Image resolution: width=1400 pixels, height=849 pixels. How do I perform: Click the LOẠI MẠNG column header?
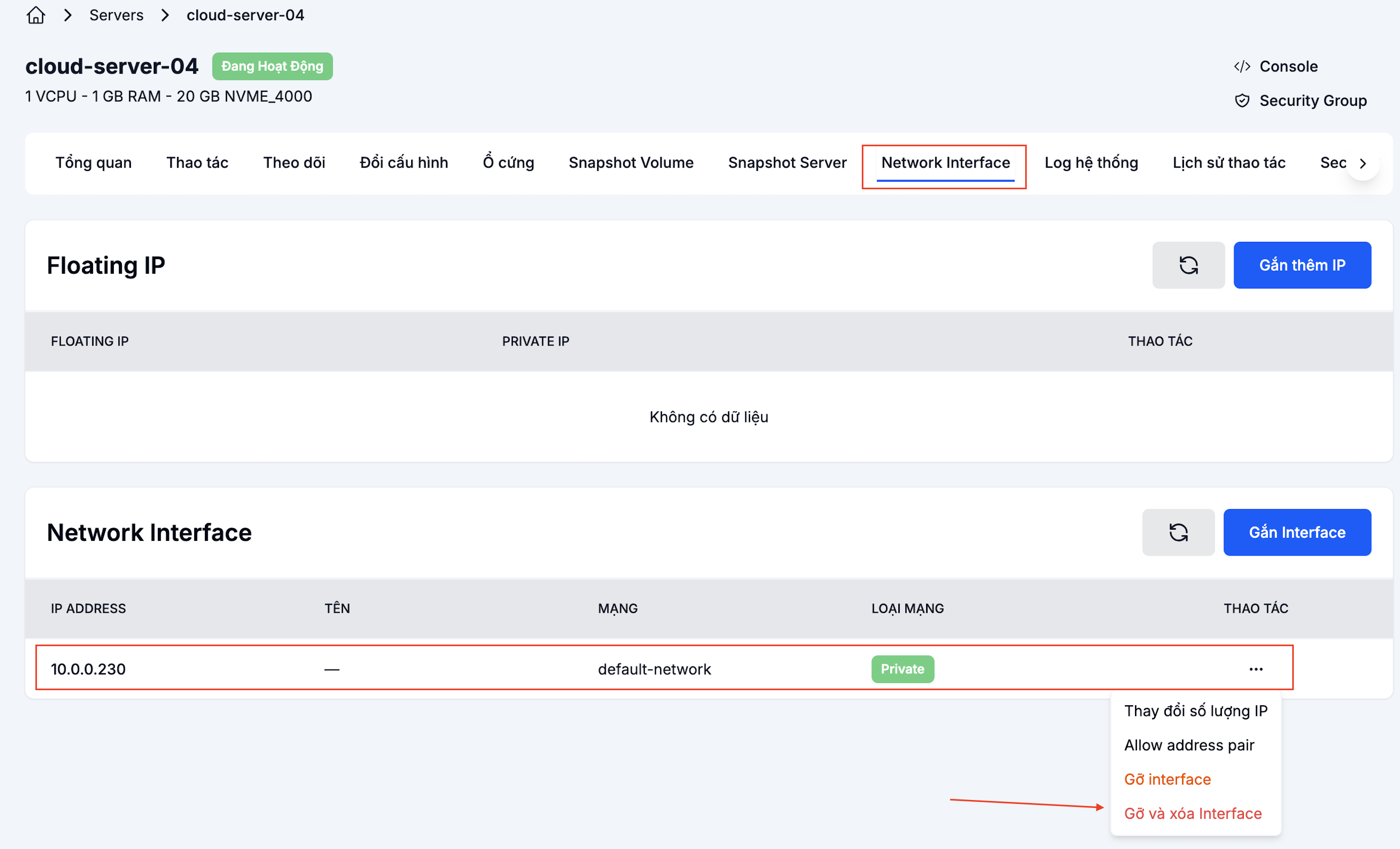coord(908,609)
